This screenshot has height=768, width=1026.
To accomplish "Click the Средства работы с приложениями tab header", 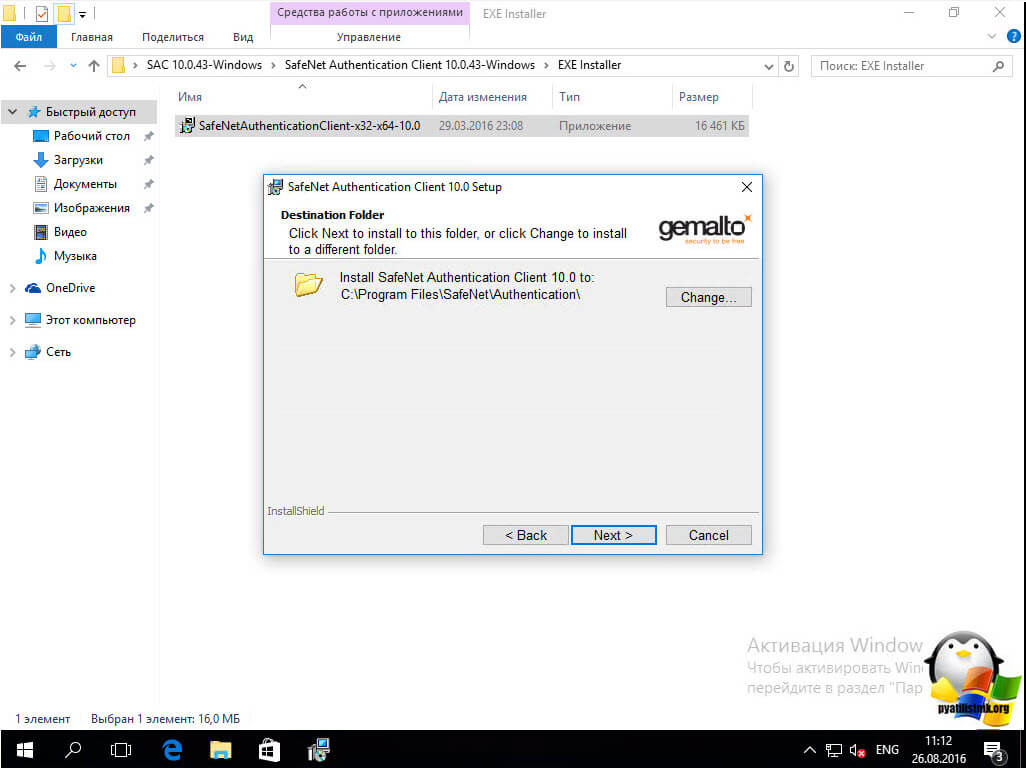I will tap(370, 12).
